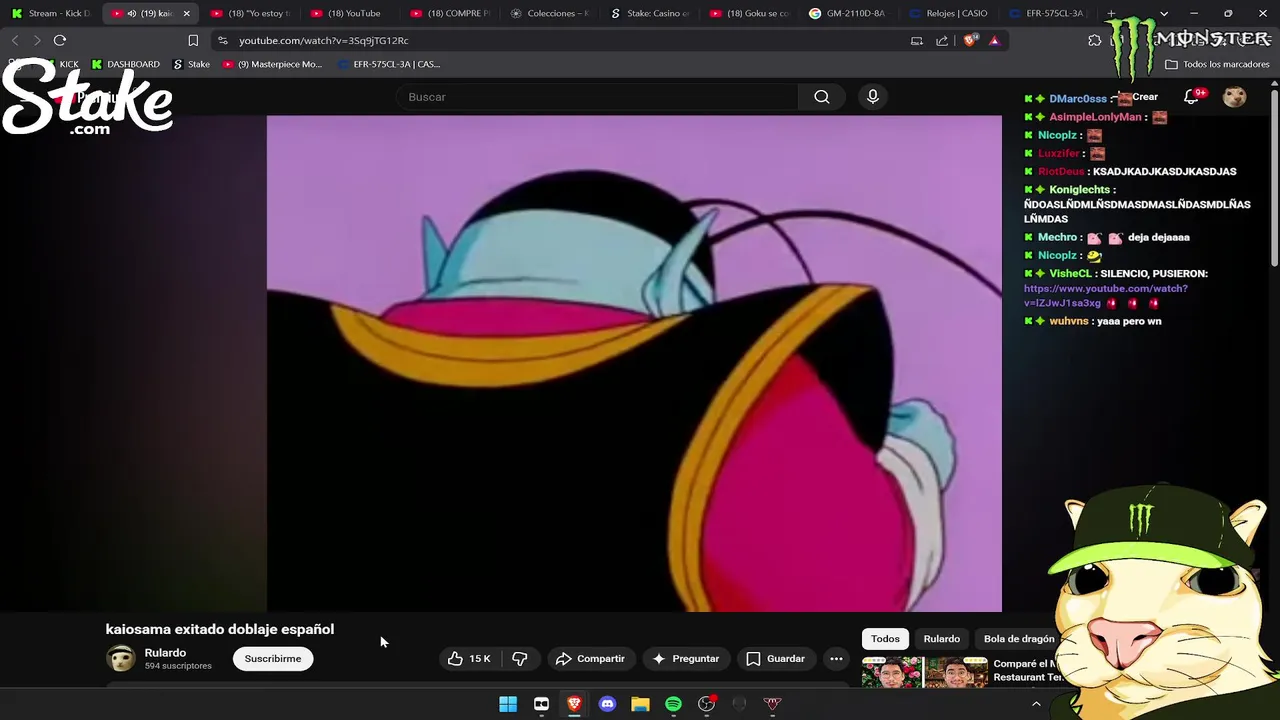Switch to the Colecciones tab
The height and width of the screenshot is (720, 1280).
pos(550,13)
